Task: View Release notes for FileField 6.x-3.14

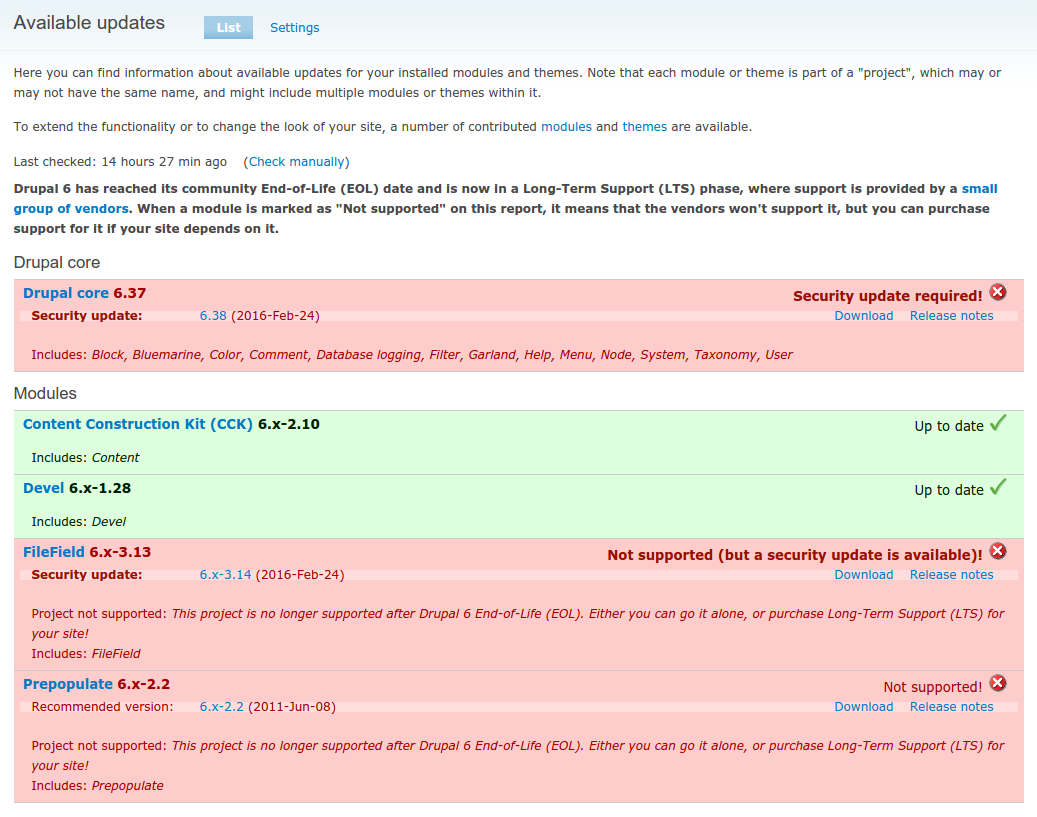Action: coord(951,575)
